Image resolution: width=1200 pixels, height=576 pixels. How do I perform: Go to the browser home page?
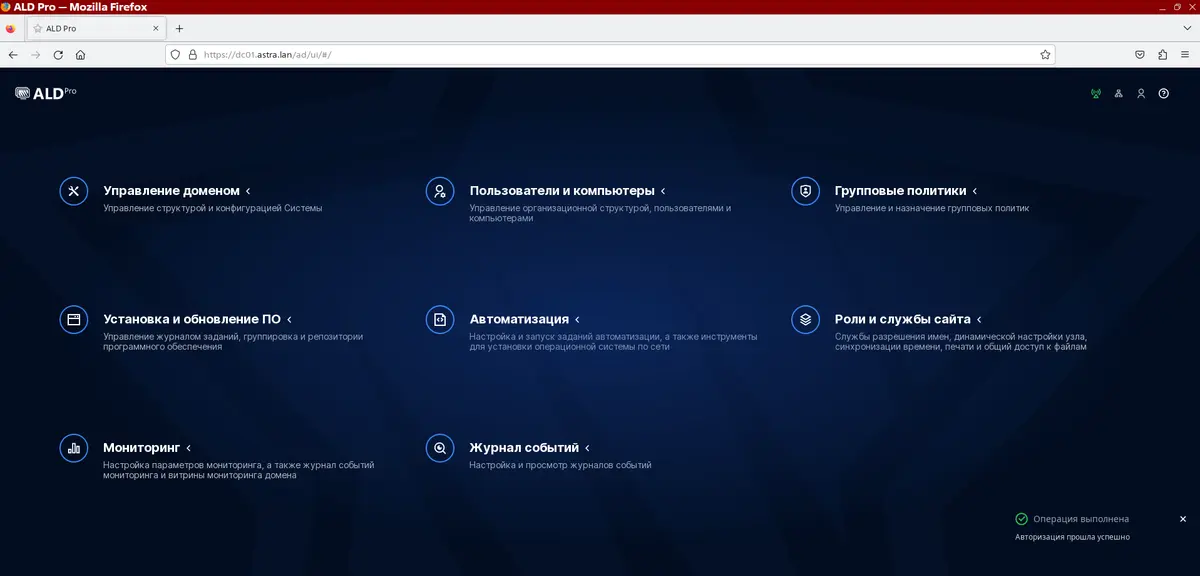tap(80, 55)
